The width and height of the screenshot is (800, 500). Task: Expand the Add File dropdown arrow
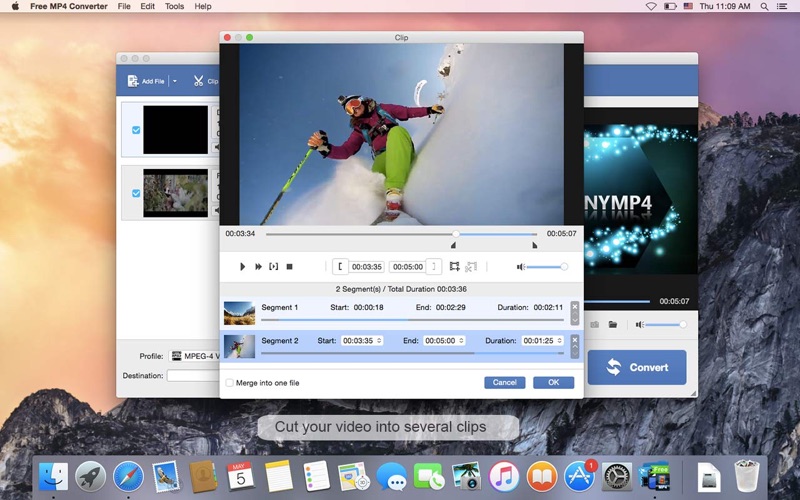pyautogui.click(x=174, y=81)
